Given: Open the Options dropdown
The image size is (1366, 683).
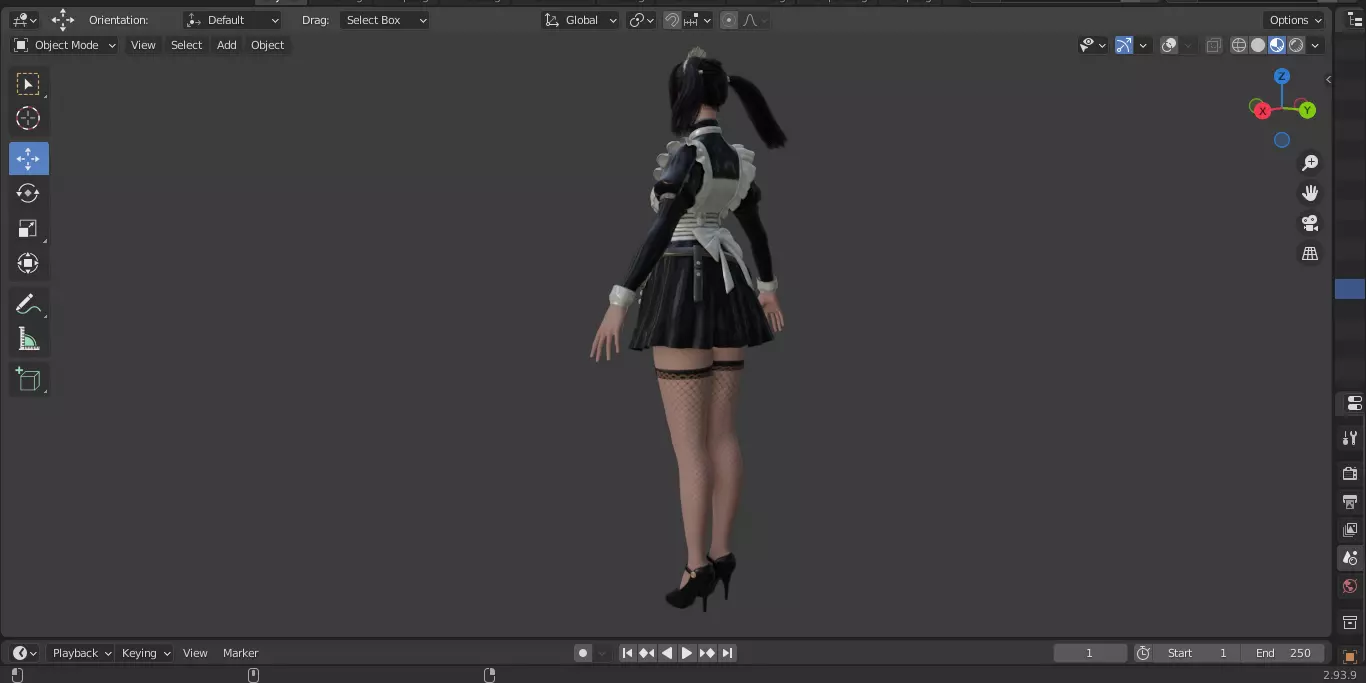Looking at the screenshot, I should 1296,20.
